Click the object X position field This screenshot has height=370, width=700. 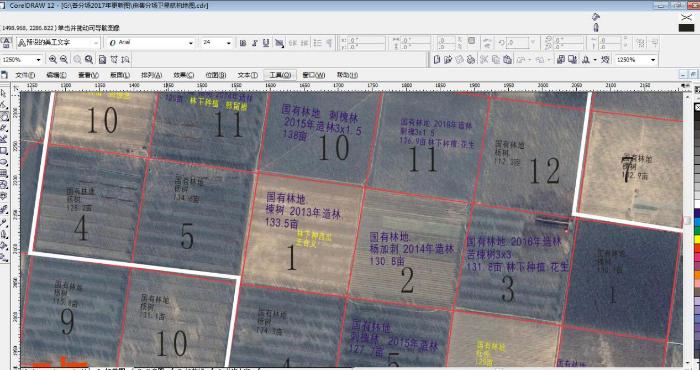[x=366, y=40]
